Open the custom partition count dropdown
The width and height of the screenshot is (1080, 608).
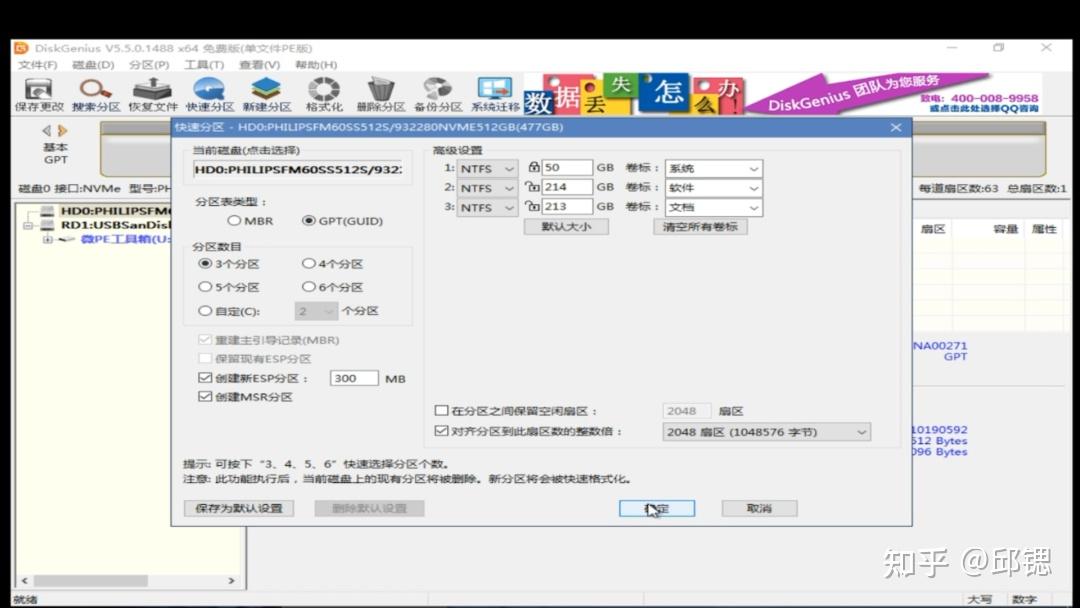316,311
